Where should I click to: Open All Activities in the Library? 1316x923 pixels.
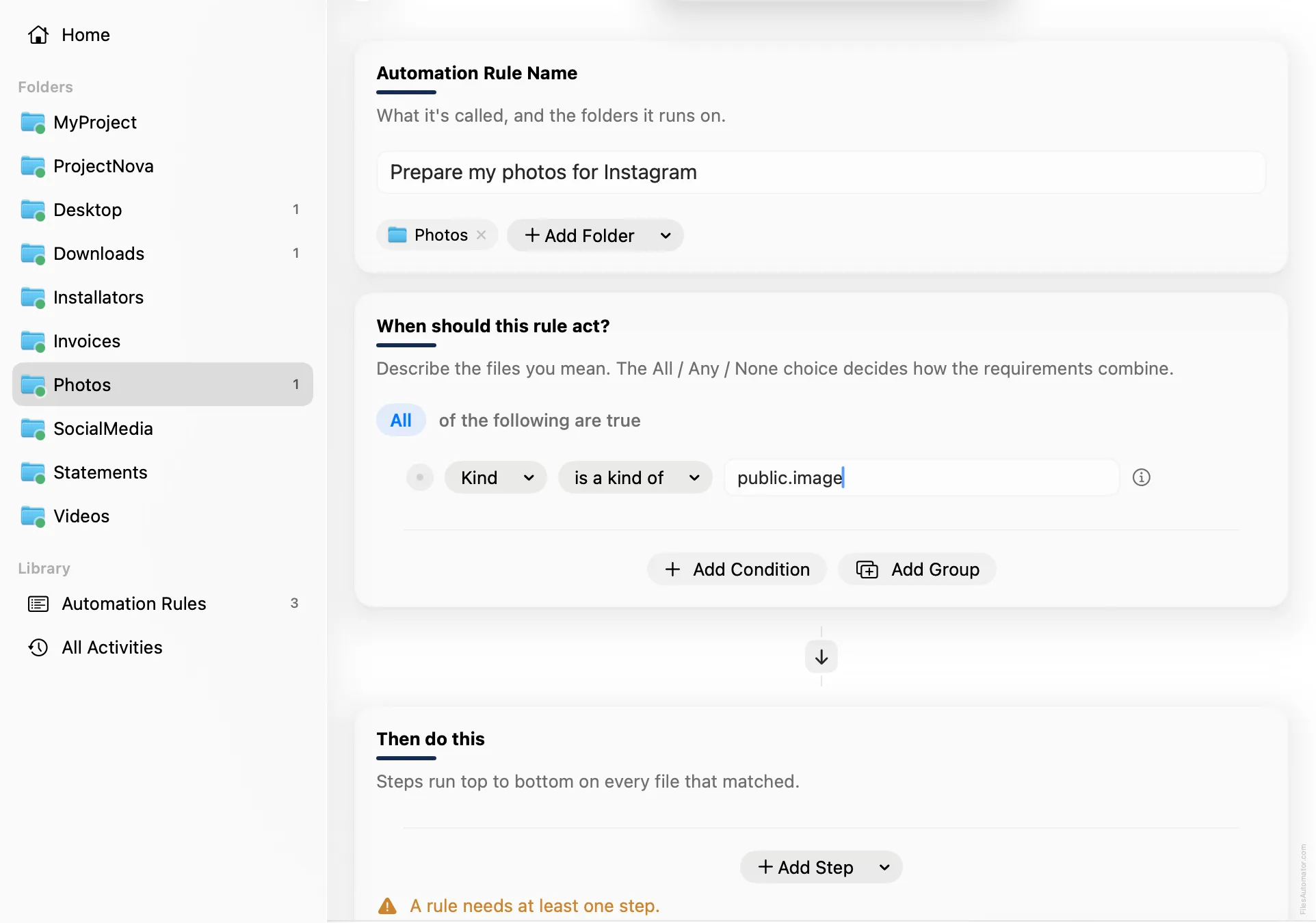(x=163, y=647)
